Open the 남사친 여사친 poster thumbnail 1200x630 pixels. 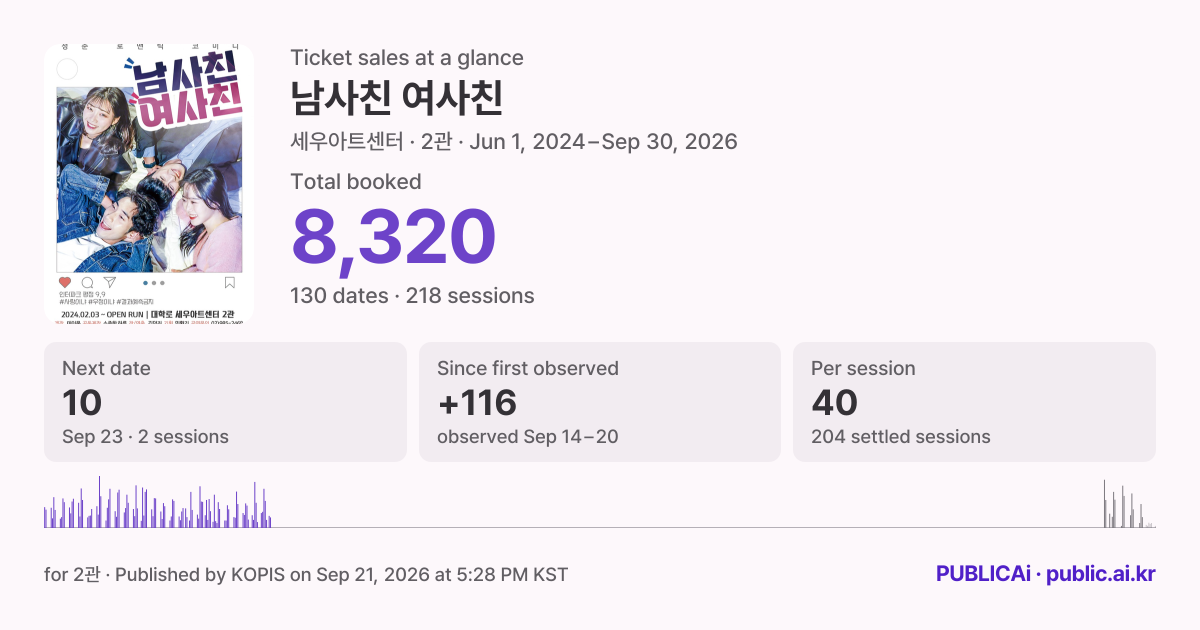pyautogui.click(x=149, y=183)
